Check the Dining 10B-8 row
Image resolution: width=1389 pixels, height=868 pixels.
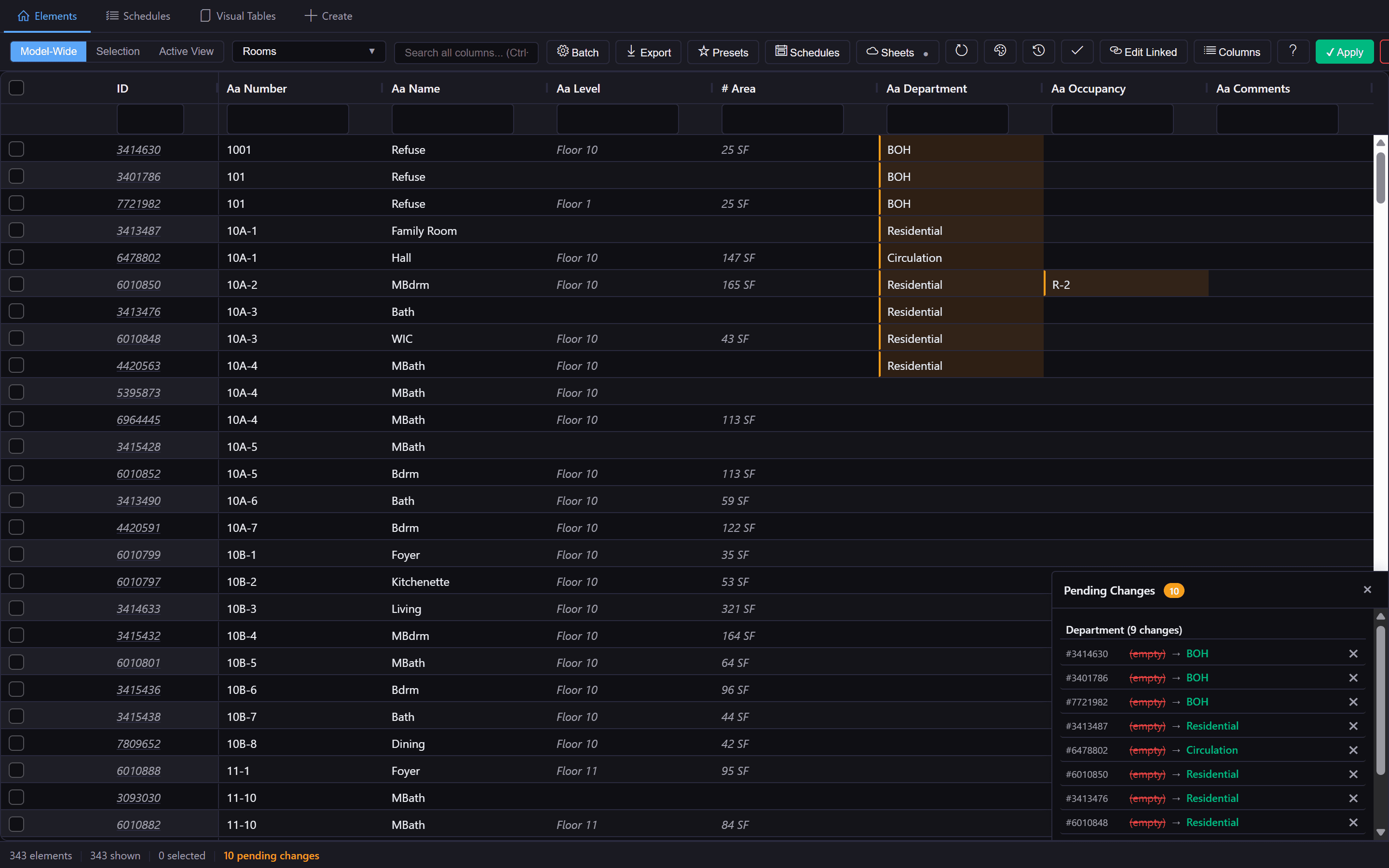tap(17, 744)
